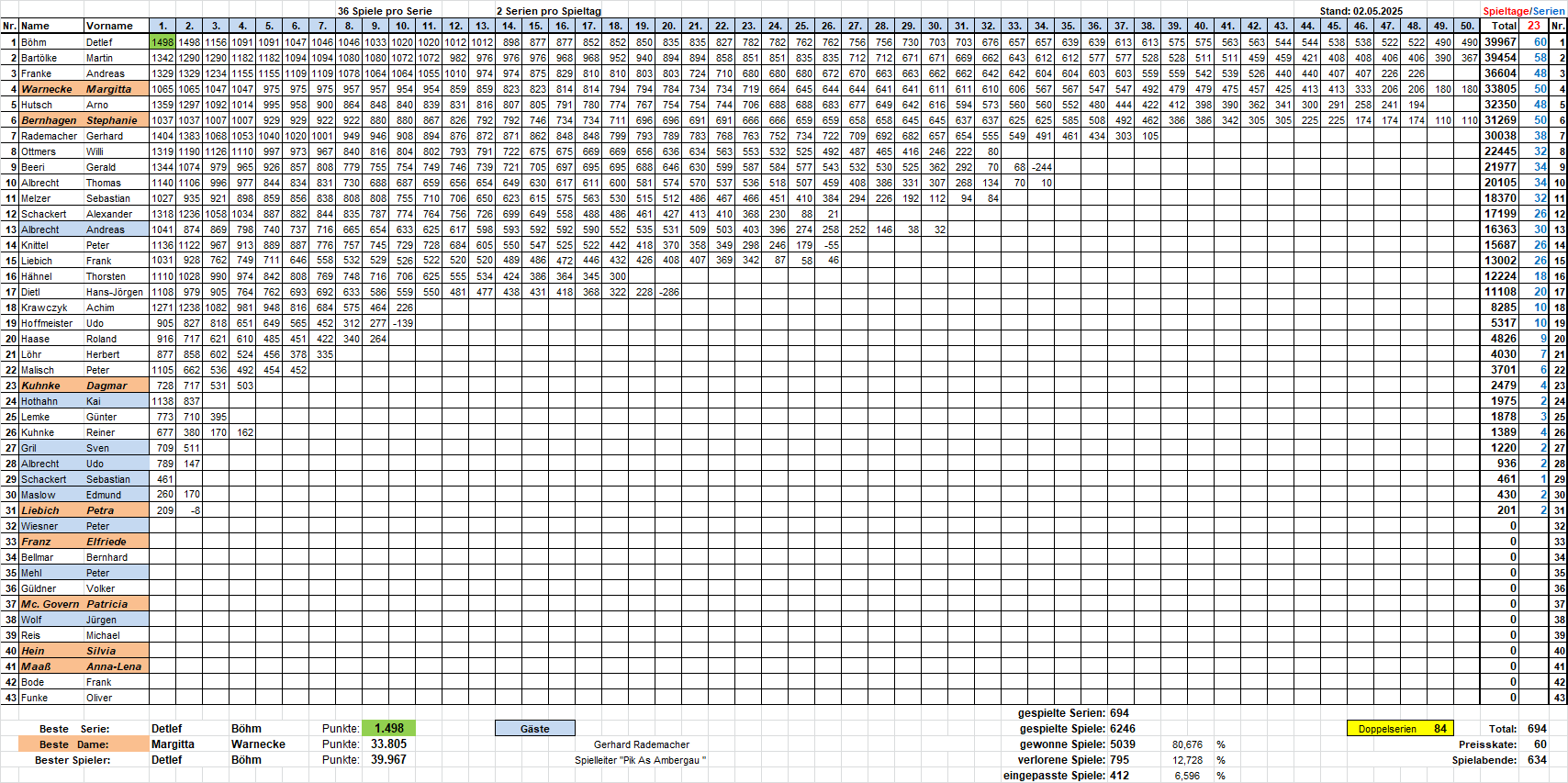Click the -286 score in Dietl's row
Screen dimensions: 1568x783
coord(669,292)
